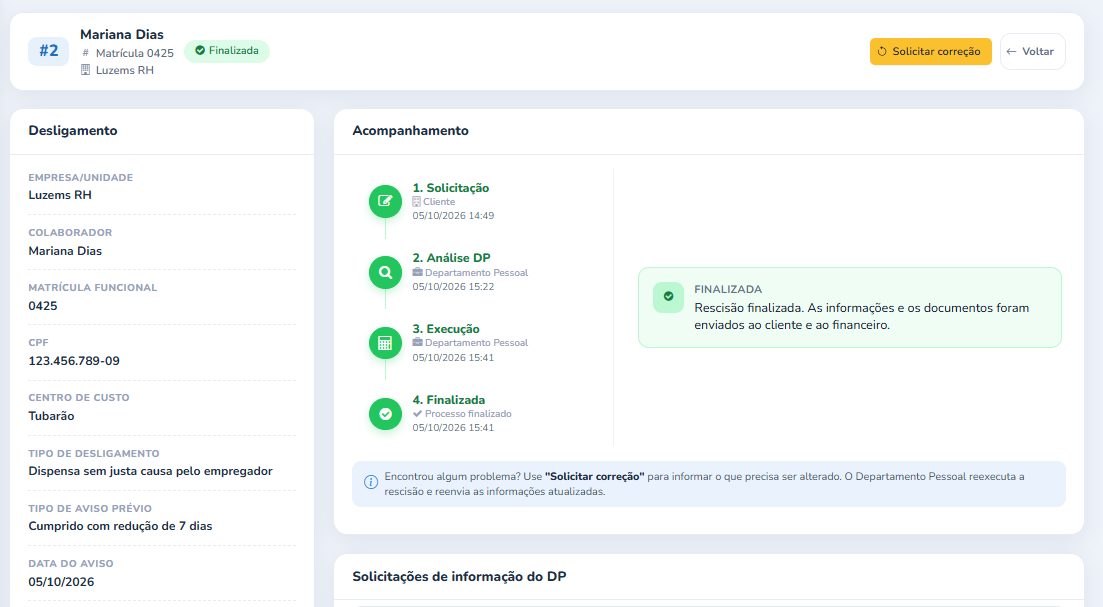Viewport: 1103px width, 607px height.
Task: Click 'Cumprido com redução de 7 dias'
Action: [120, 526]
